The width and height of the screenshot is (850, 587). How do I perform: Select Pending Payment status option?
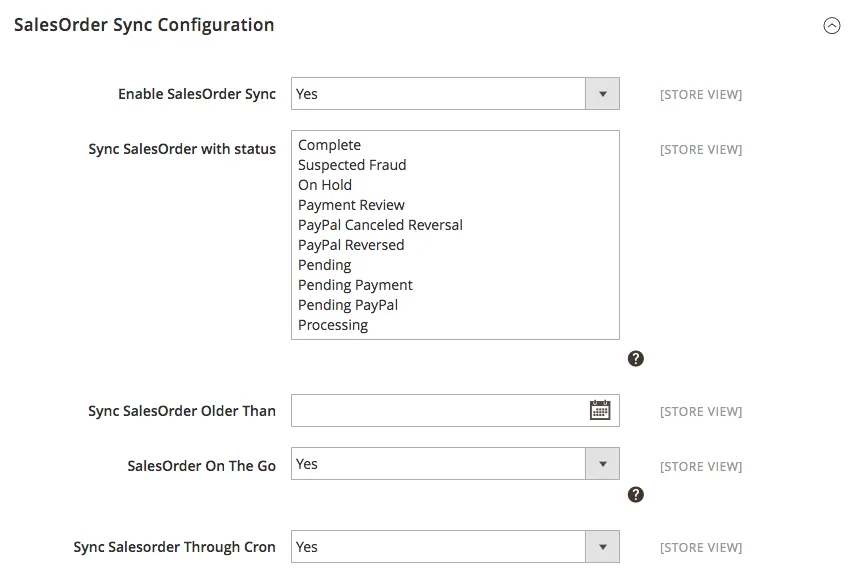click(355, 285)
